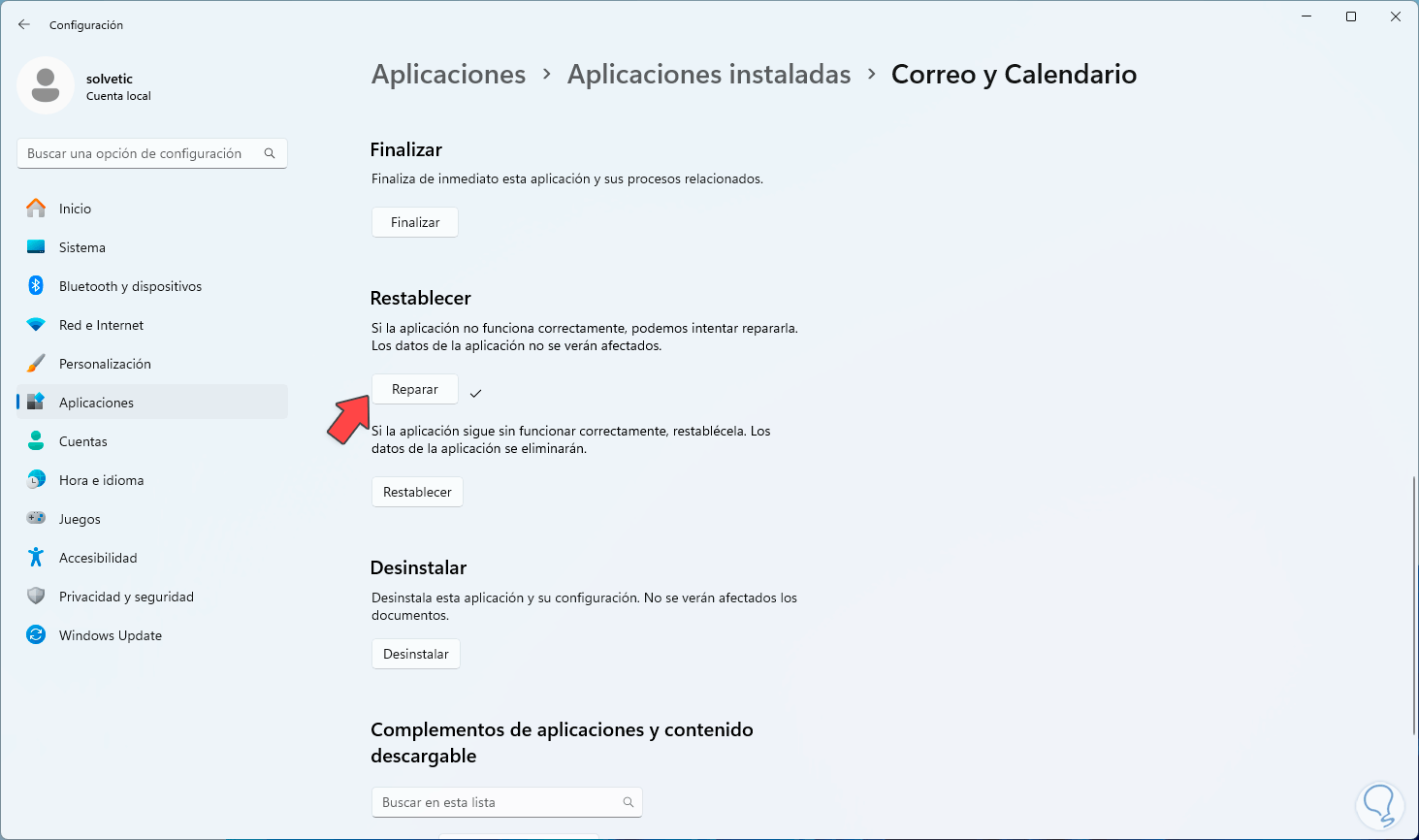The width and height of the screenshot is (1419, 840).
Task: Click the solvetic account name
Action: click(110, 79)
